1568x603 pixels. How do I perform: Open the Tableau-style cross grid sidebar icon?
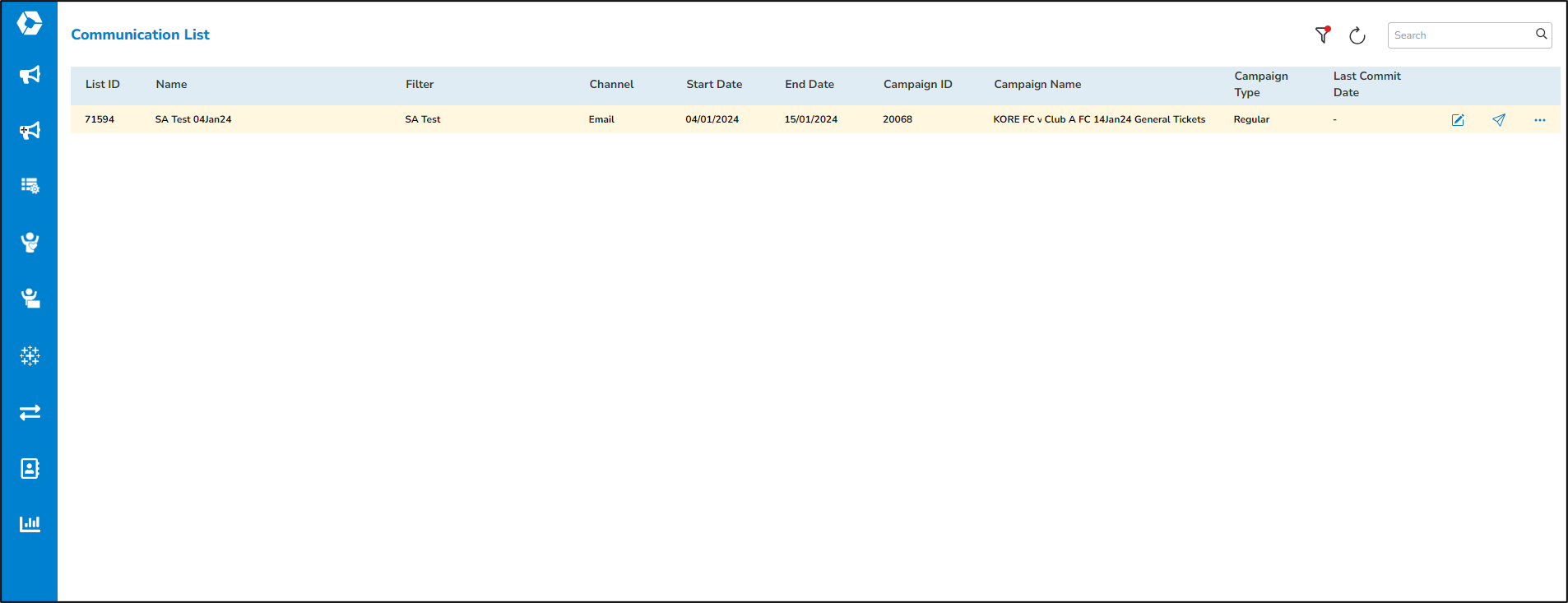(30, 355)
